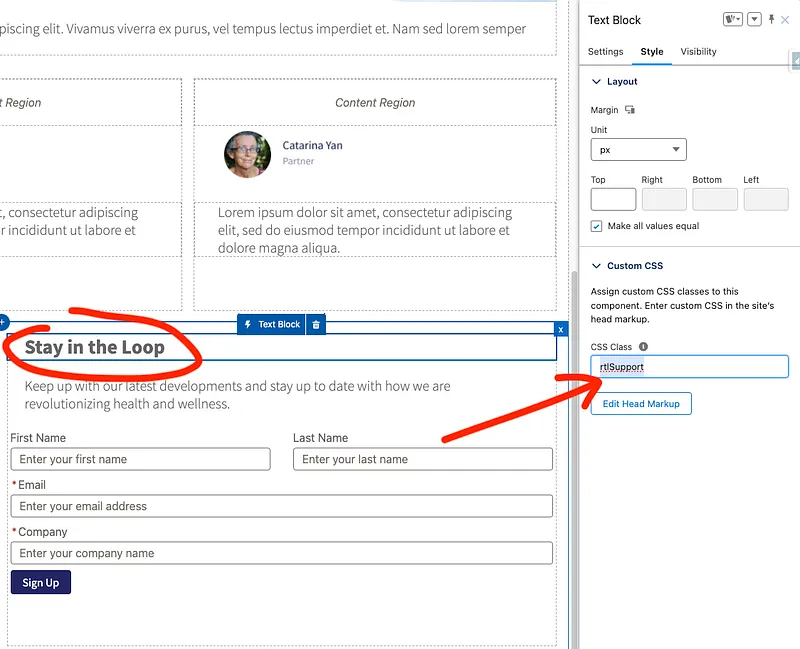Click the Email address input field
This screenshot has width=800, height=649.
tap(282, 506)
